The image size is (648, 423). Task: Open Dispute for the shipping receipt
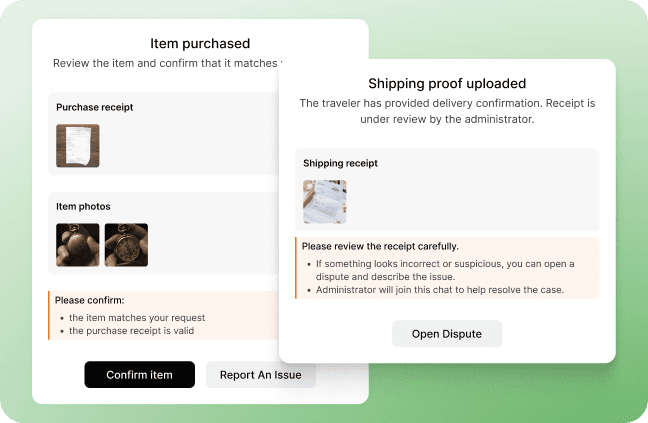447,334
